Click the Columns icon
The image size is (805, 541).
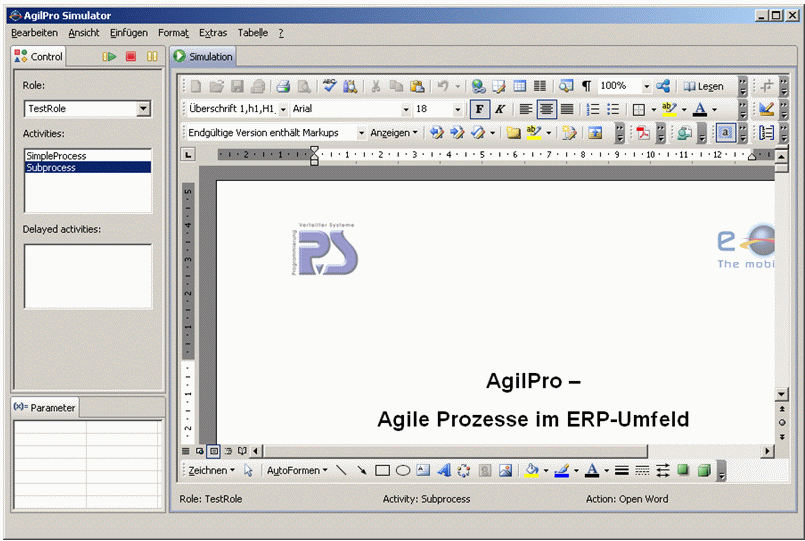coord(540,86)
